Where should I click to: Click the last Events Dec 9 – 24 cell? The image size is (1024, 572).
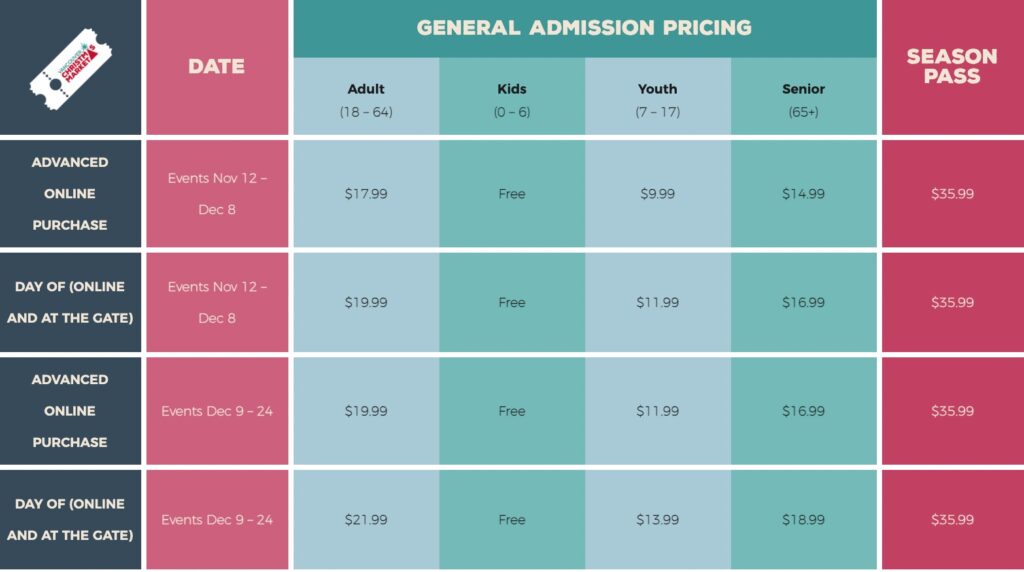(x=217, y=520)
